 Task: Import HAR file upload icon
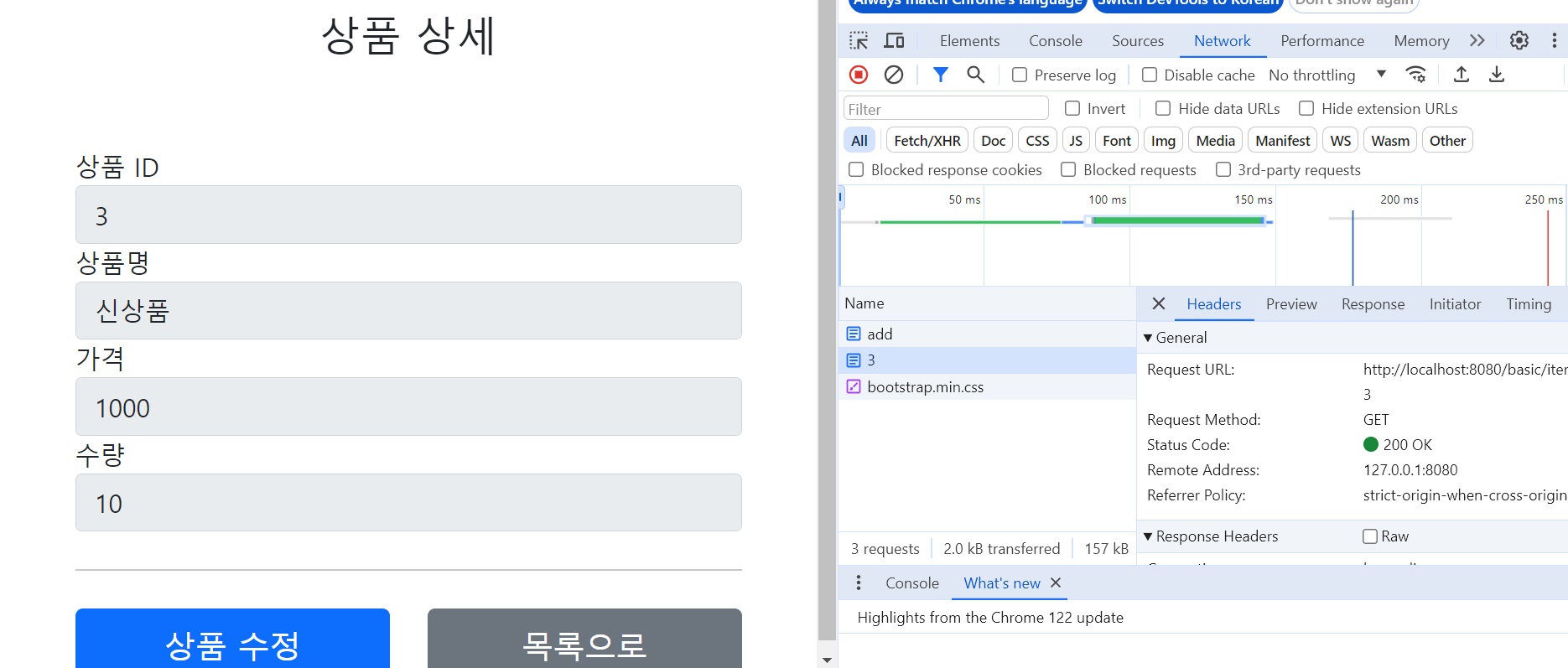pyautogui.click(x=1462, y=75)
